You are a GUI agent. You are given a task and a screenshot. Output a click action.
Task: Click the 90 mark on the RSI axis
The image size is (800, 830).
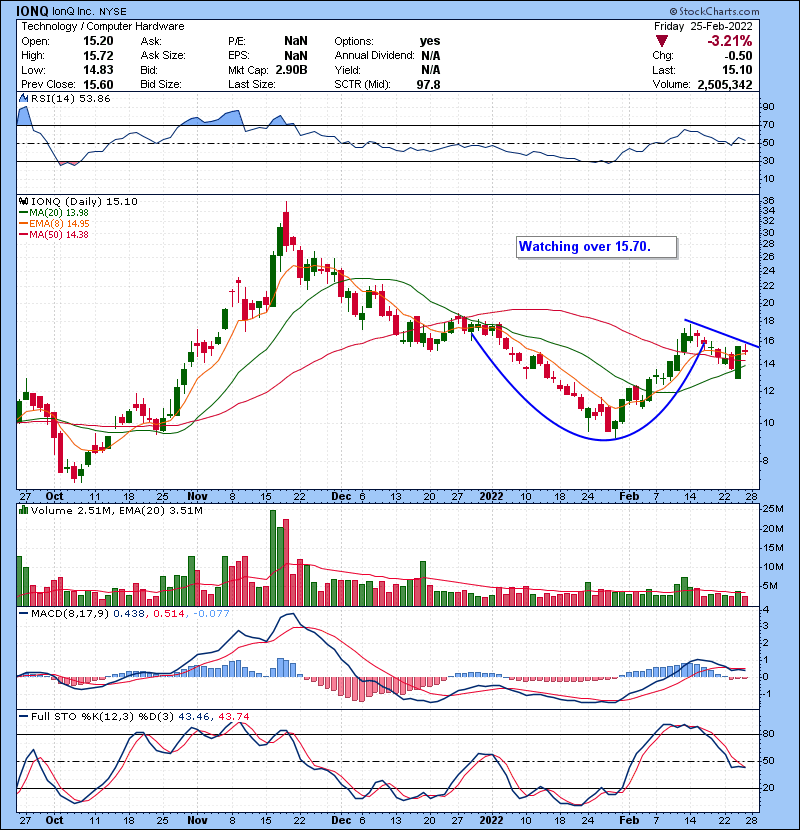point(768,107)
